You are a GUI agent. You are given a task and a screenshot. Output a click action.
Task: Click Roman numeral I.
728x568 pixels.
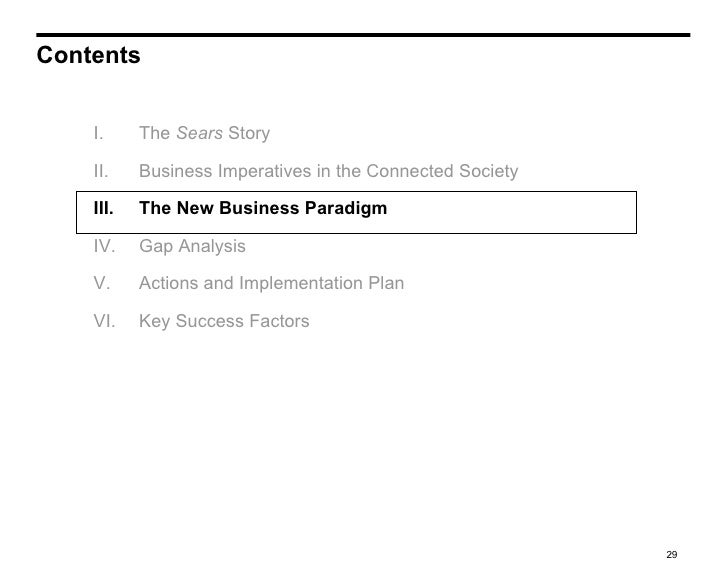pyautogui.click(x=98, y=133)
